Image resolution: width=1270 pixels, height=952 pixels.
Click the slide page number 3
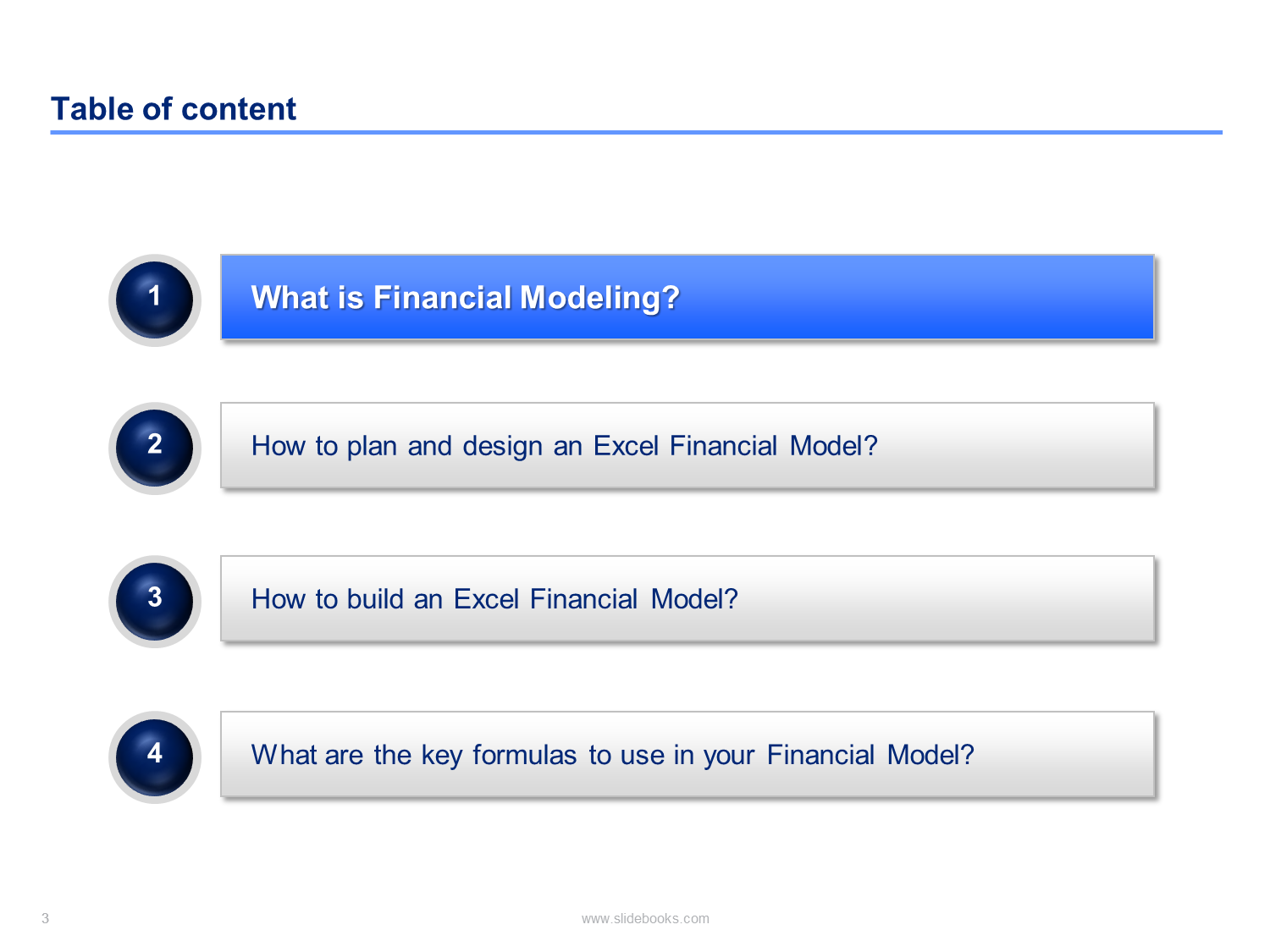pos(46,918)
